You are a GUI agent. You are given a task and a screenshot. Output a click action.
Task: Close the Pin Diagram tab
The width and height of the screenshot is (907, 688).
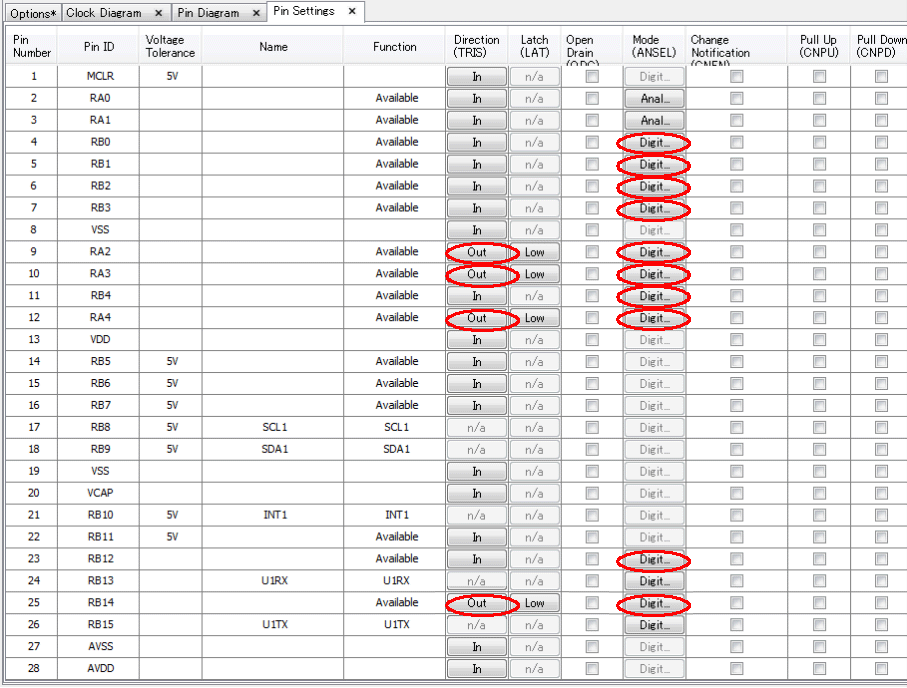tap(256, 14)
